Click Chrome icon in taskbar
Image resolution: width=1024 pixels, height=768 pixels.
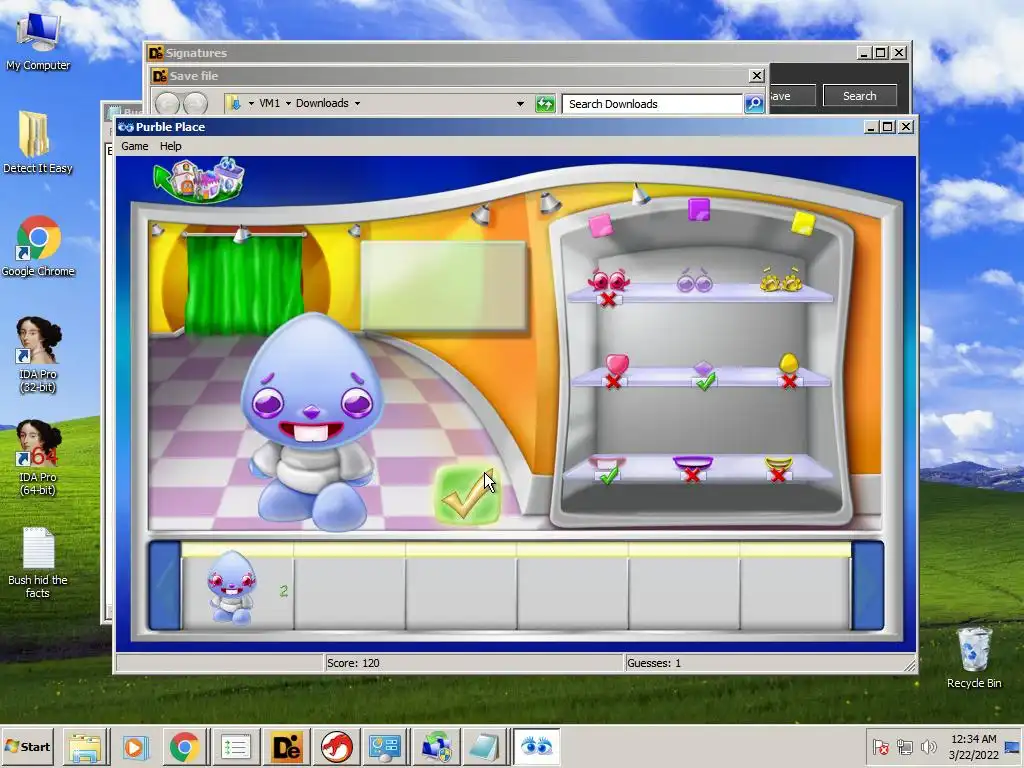click(185, 746)
